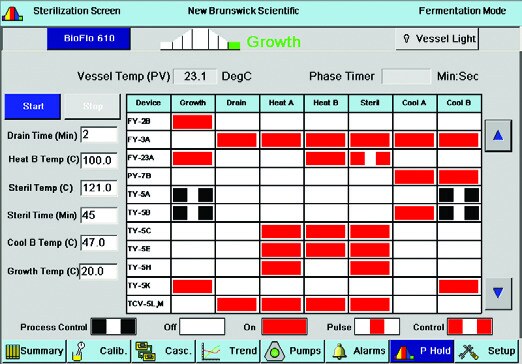The image size is (522, 364).
Task: Click the Control legend swatch
Action: tap(470, 327)
